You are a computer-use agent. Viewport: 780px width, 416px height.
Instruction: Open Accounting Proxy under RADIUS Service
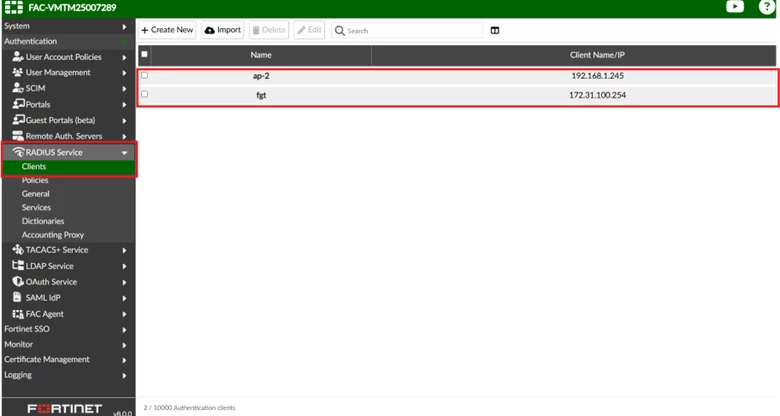tap(53, 235)
